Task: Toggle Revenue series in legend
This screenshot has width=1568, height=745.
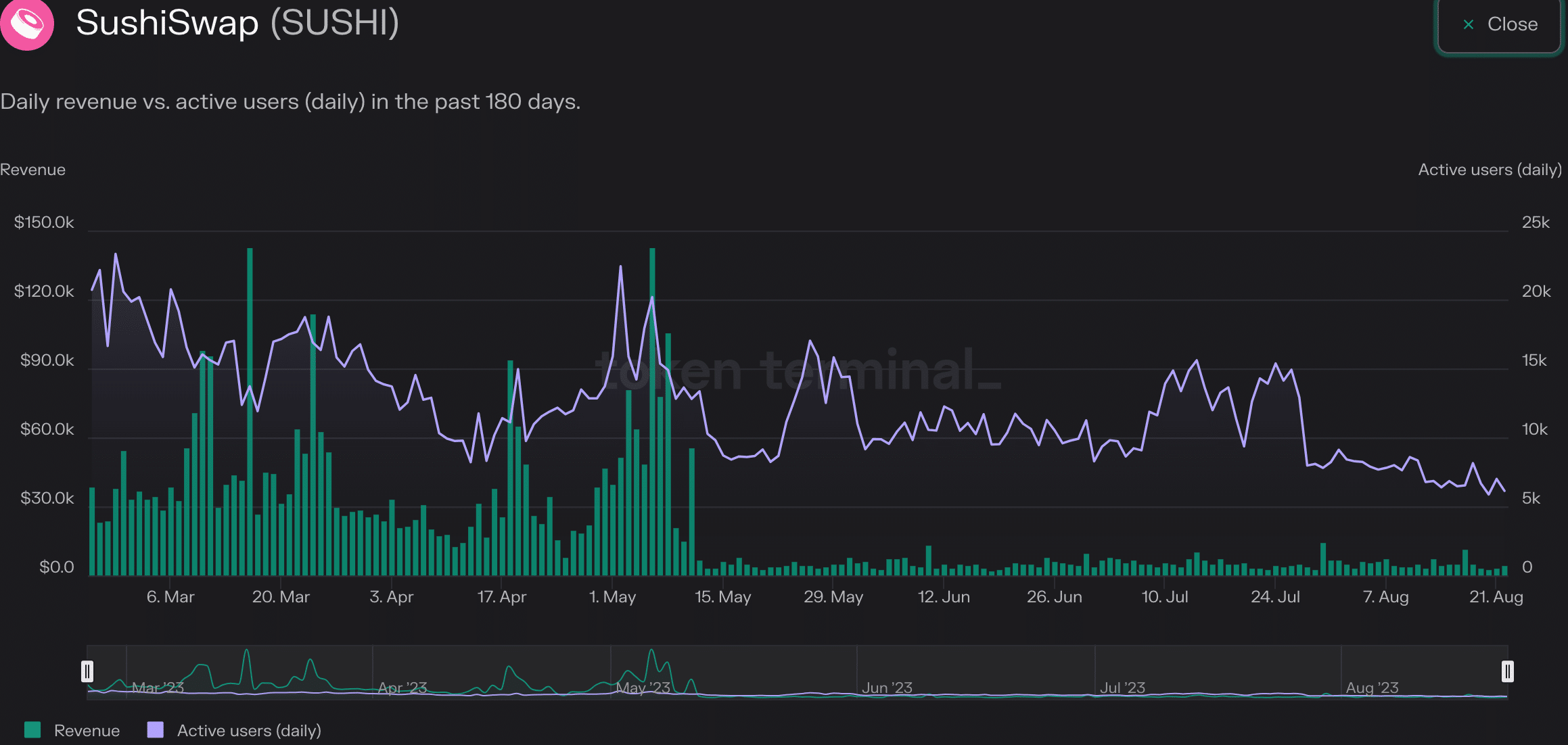Action: click(87, 730)
